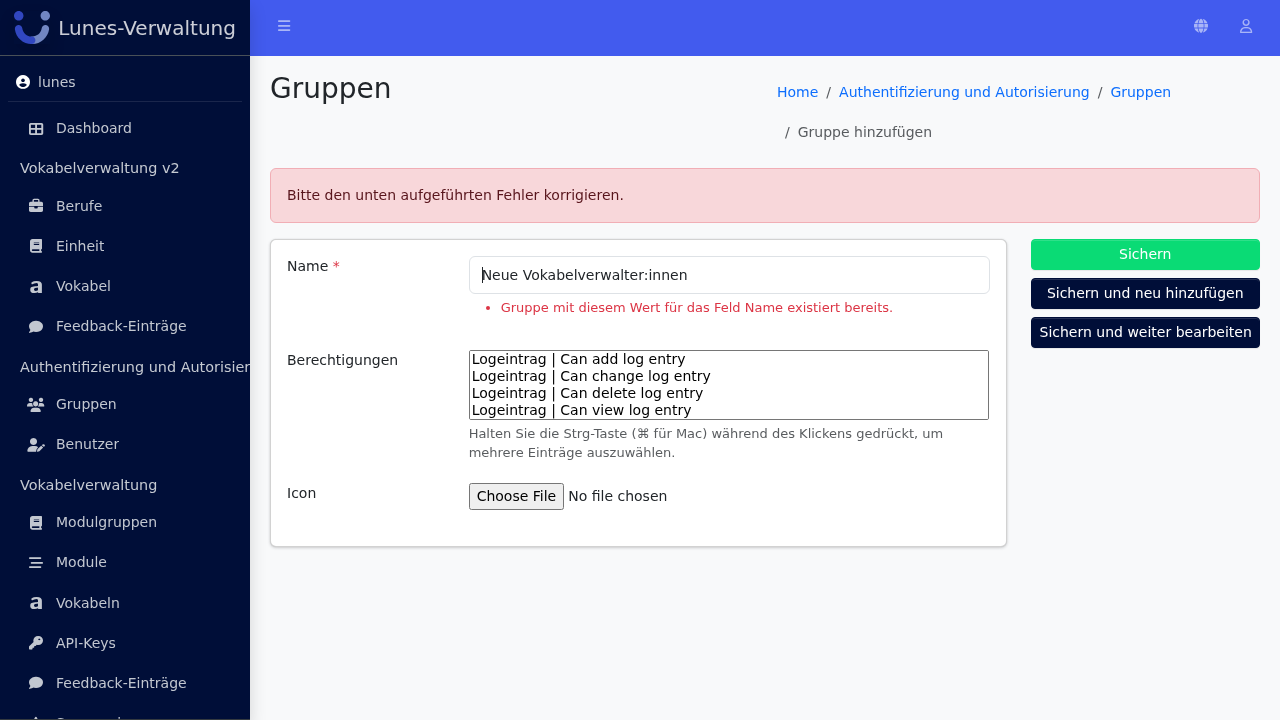
Task: Open Module in the sidebar
Action: (x=125, y=562)
